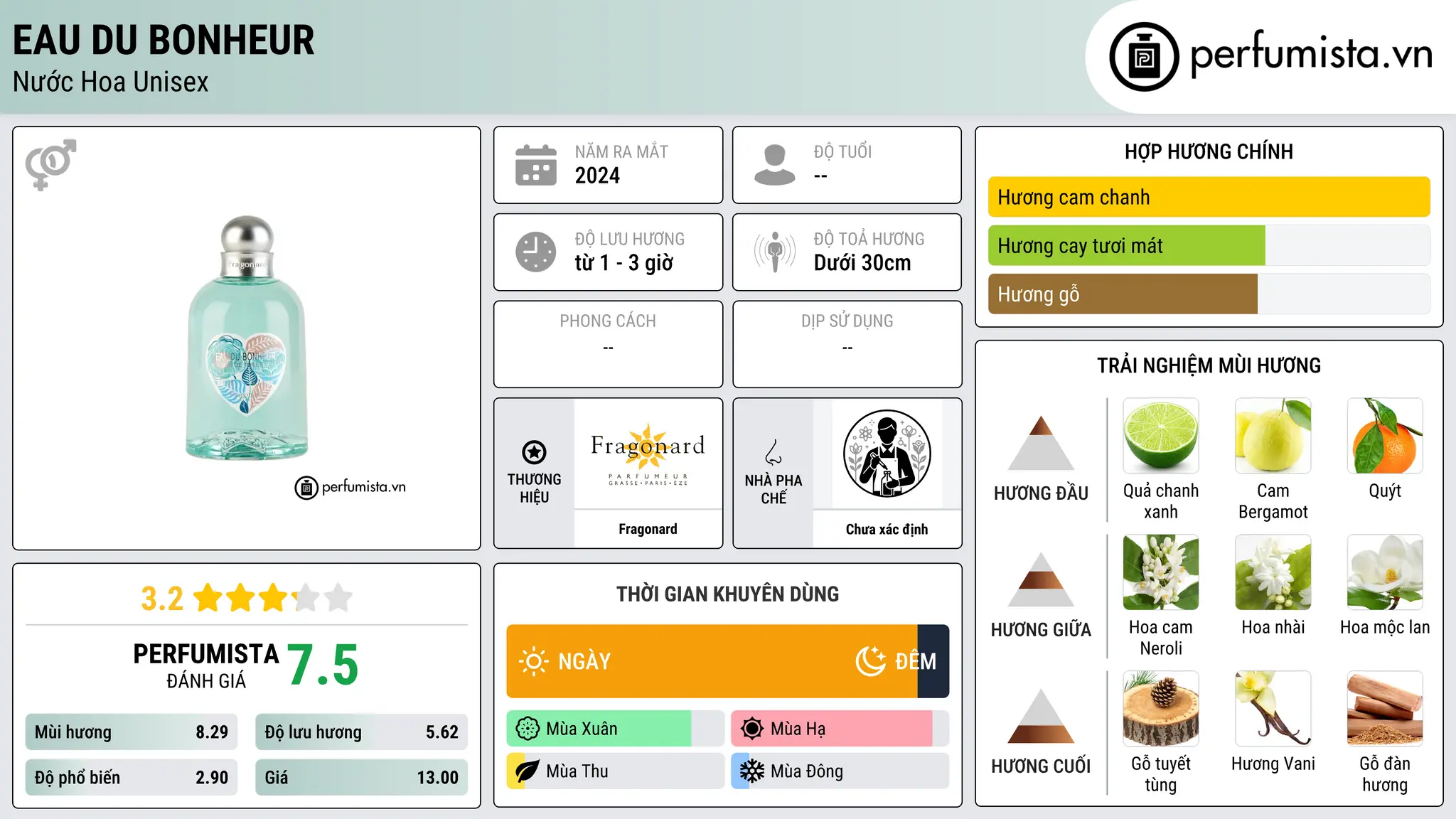
Task: Click the THỜI GIAN KHUYÊN DÙNG heading
Action: (x=728, y=594)
